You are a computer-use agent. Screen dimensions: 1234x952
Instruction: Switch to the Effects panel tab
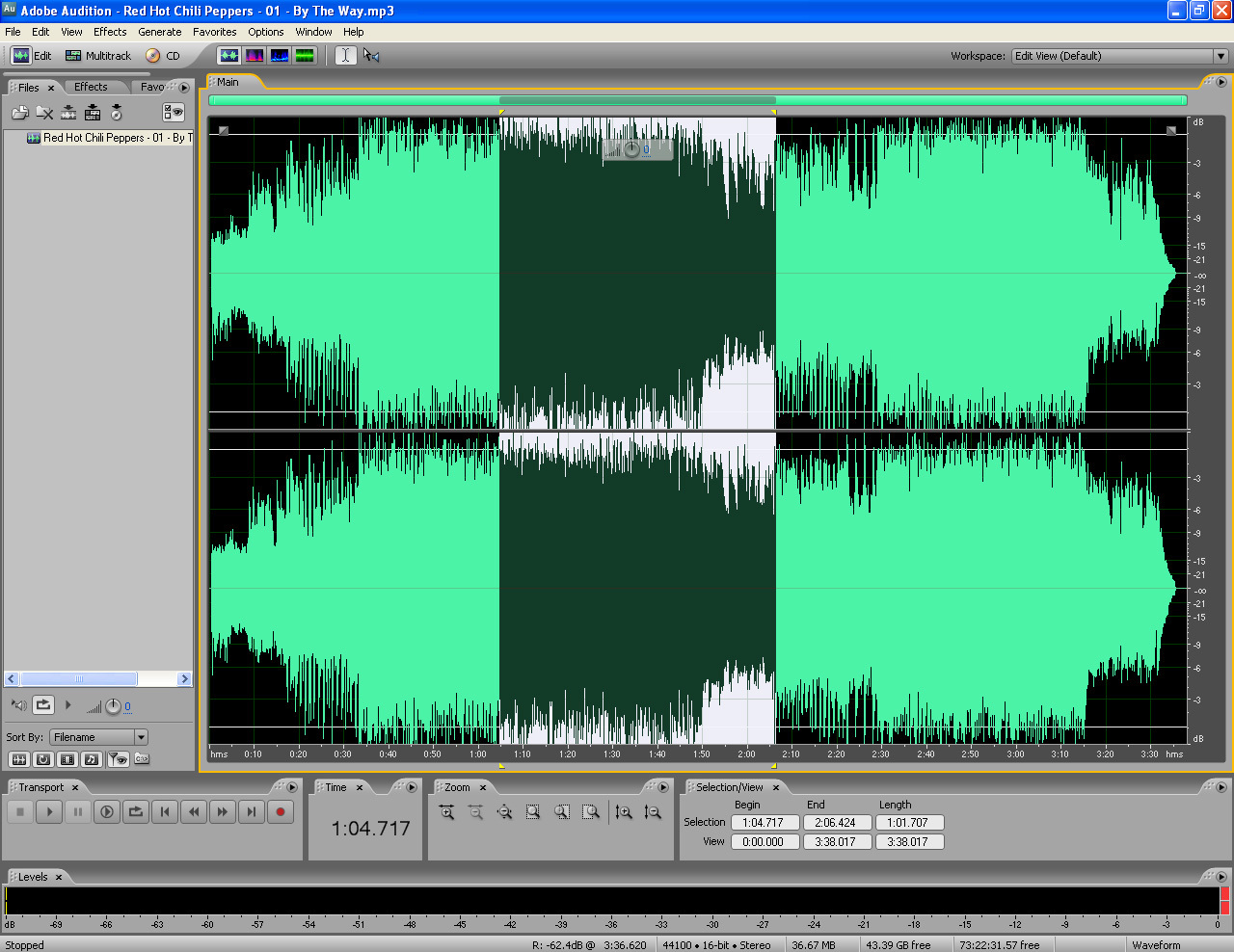92,87
